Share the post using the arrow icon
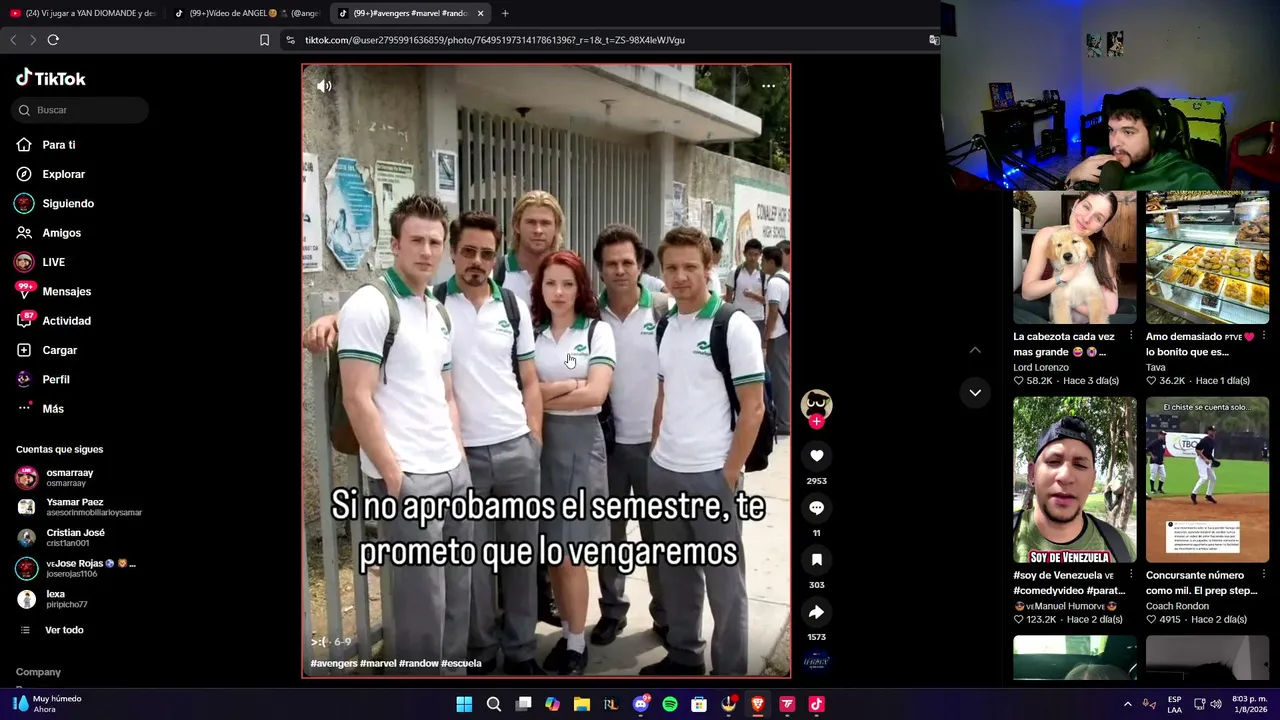 816,612
